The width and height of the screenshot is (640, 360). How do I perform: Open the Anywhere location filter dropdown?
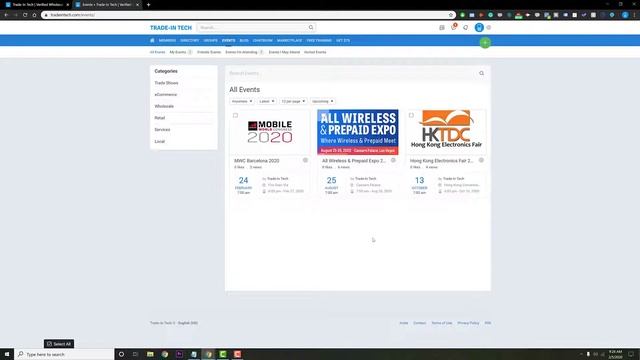[x=242, y=101]
